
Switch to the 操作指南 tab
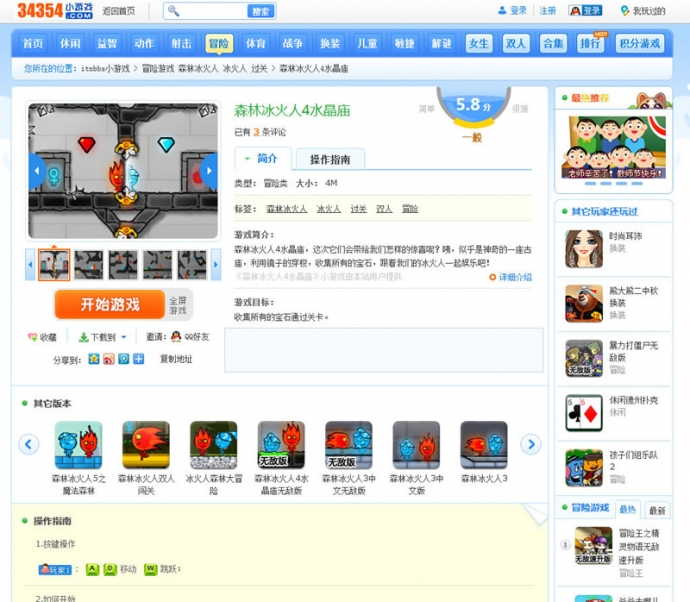point(330,159)
